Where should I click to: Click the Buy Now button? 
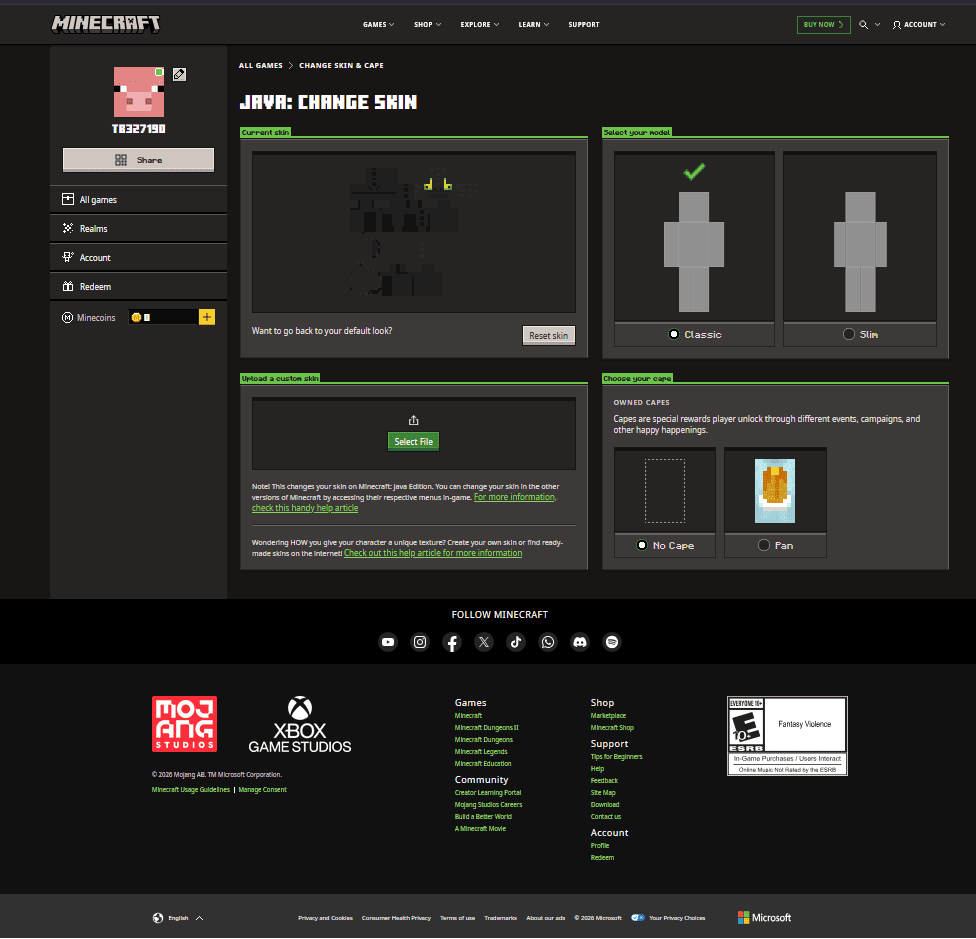click(x=824, y=25)
